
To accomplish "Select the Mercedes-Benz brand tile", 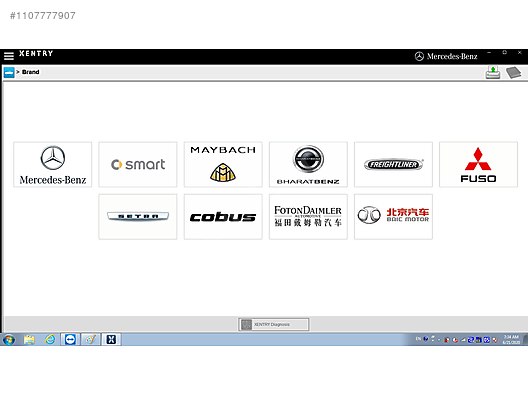I will [53, 164].
